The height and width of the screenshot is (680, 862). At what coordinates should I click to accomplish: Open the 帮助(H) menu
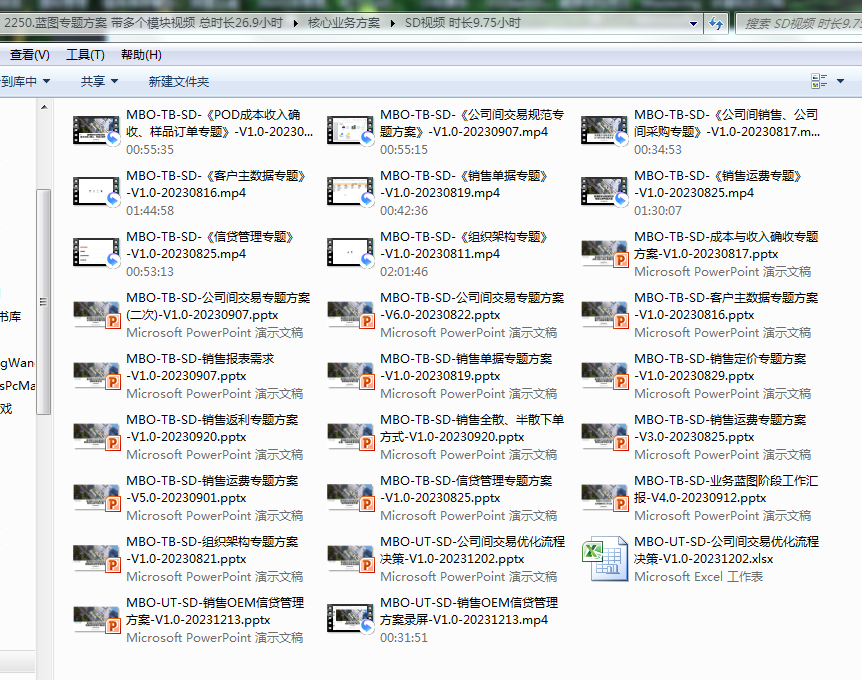tap(140, 54)
